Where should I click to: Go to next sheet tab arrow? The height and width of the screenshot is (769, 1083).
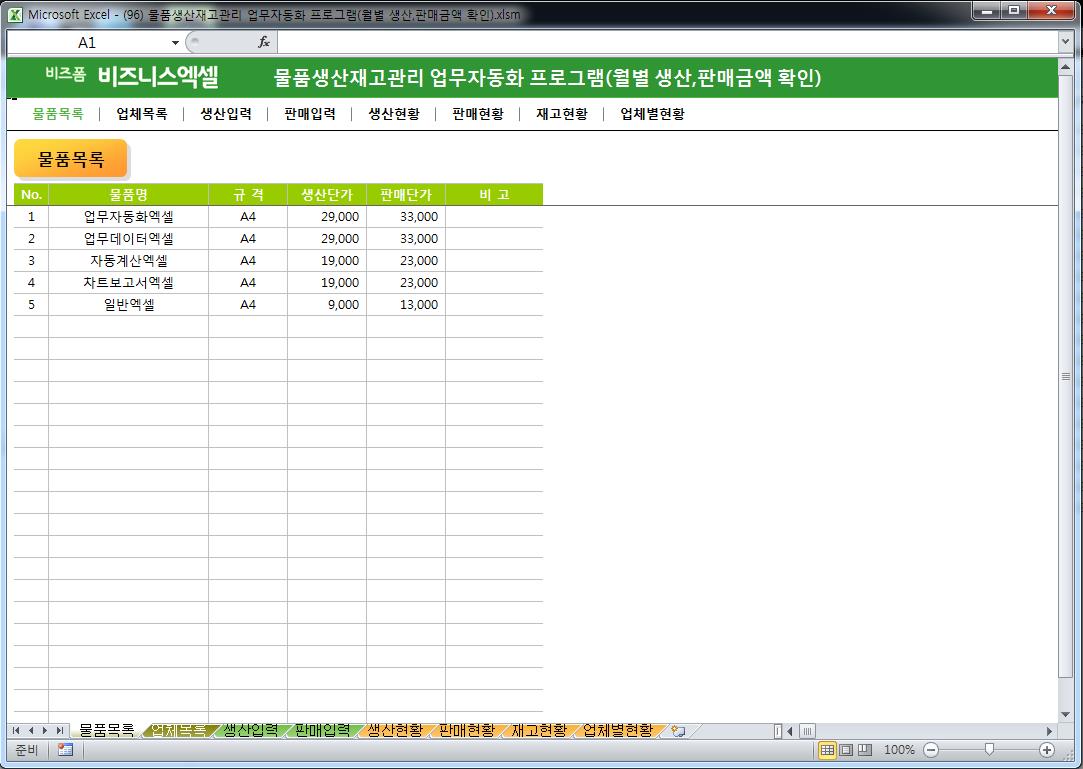[45, 730]
